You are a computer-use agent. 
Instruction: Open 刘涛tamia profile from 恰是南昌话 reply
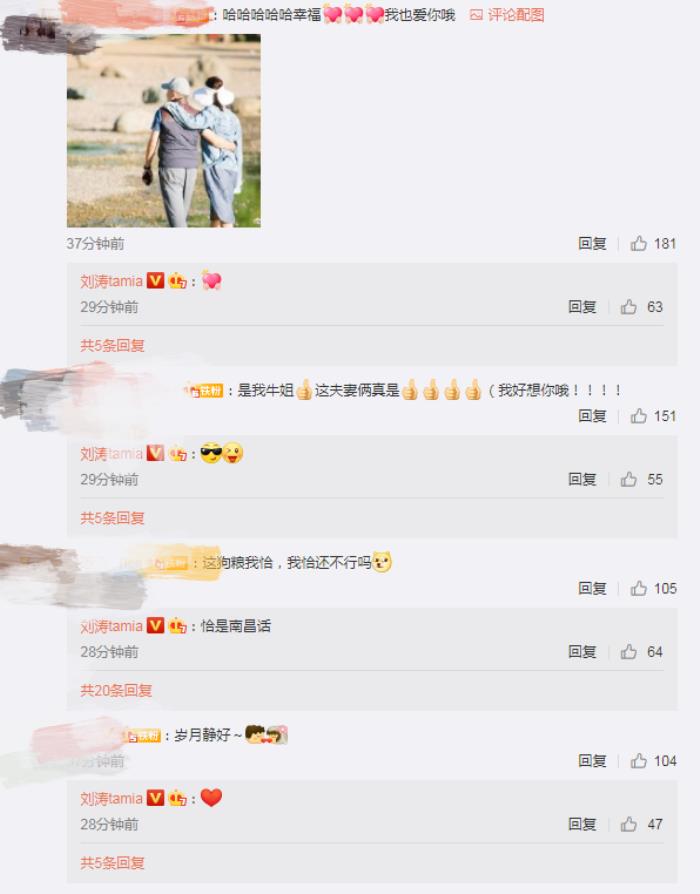[x=111, y=626]
